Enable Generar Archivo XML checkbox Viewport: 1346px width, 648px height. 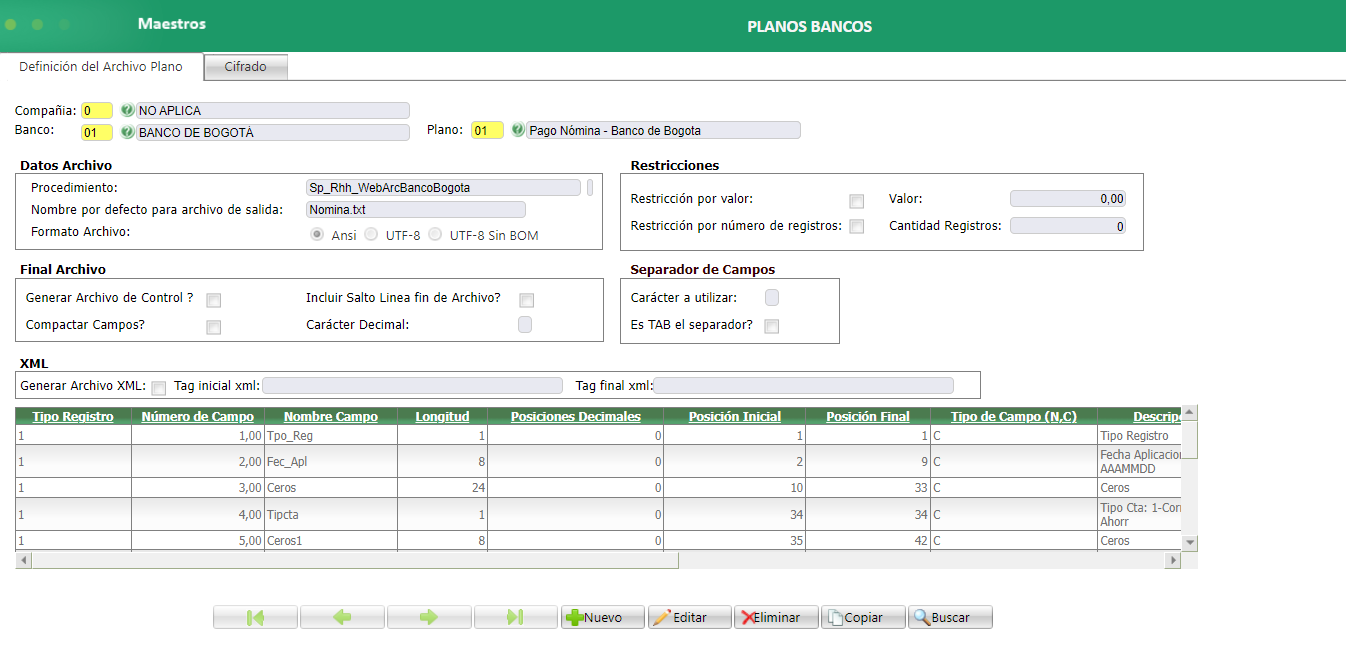pos(158,388)
